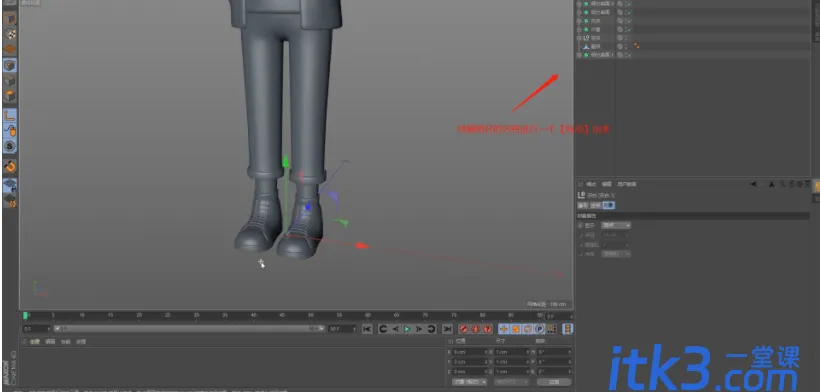
Task: Click orange tag on Null's child row
Action: click(x=636, y=46)
